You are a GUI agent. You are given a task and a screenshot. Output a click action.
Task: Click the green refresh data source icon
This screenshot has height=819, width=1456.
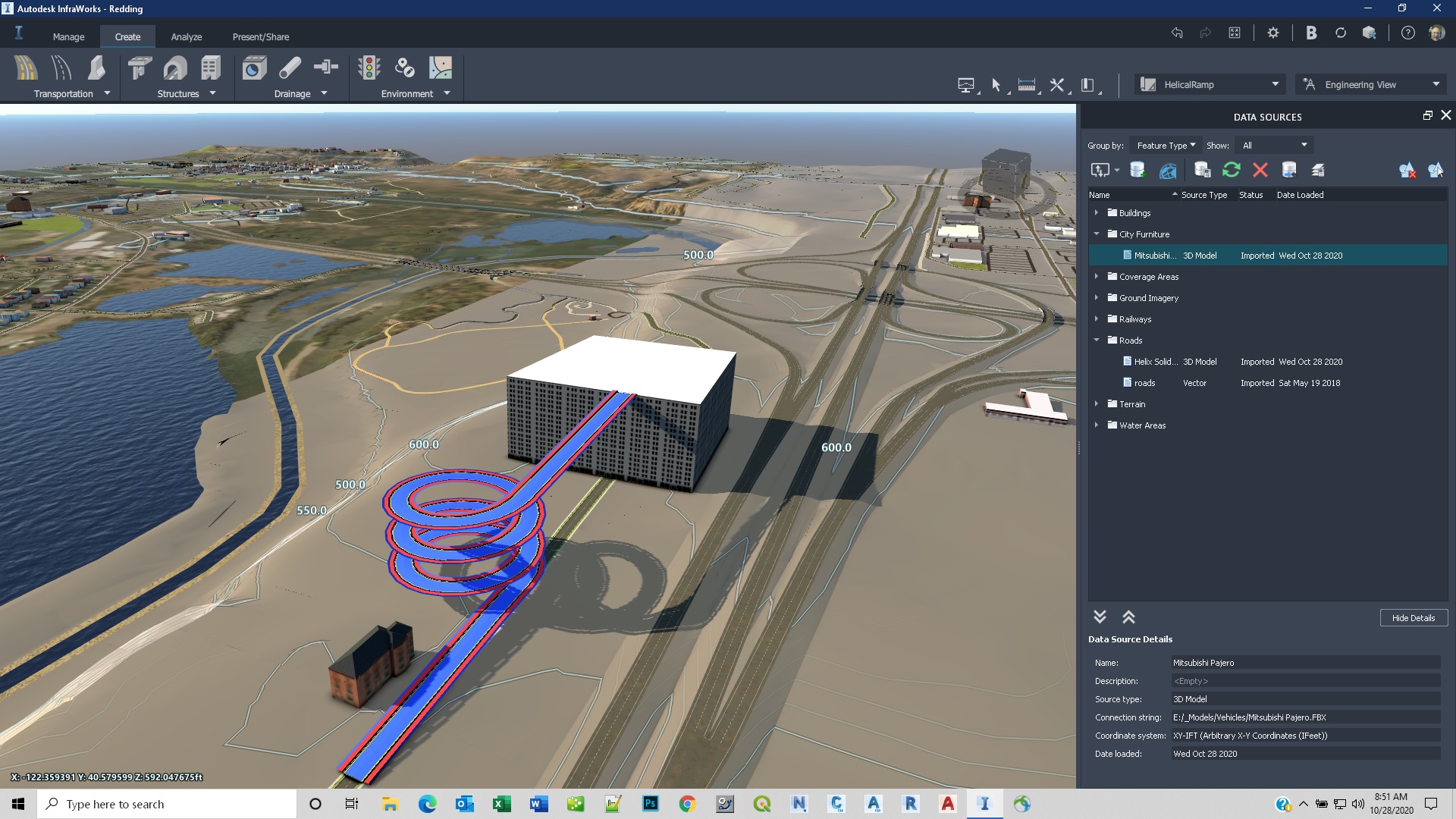click(1232, 170)
